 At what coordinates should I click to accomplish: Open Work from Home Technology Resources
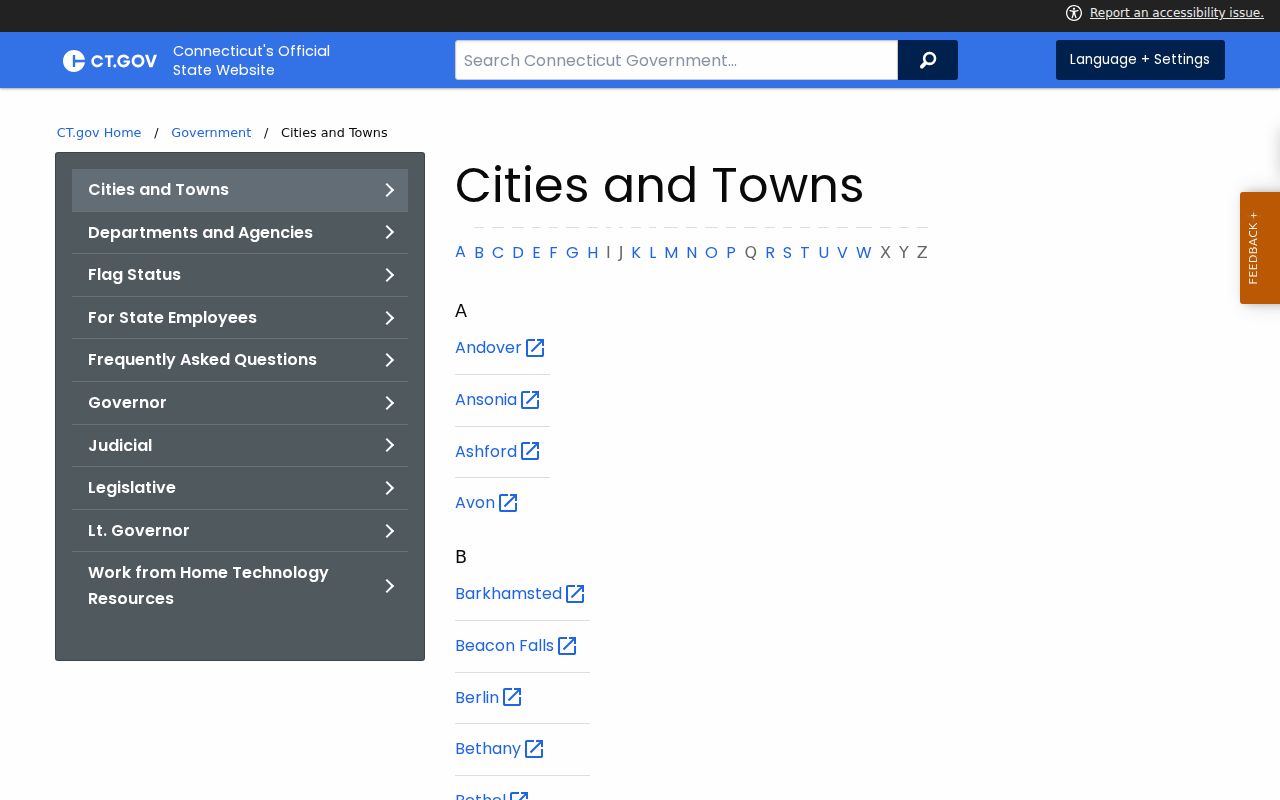(x=240, y=586)
